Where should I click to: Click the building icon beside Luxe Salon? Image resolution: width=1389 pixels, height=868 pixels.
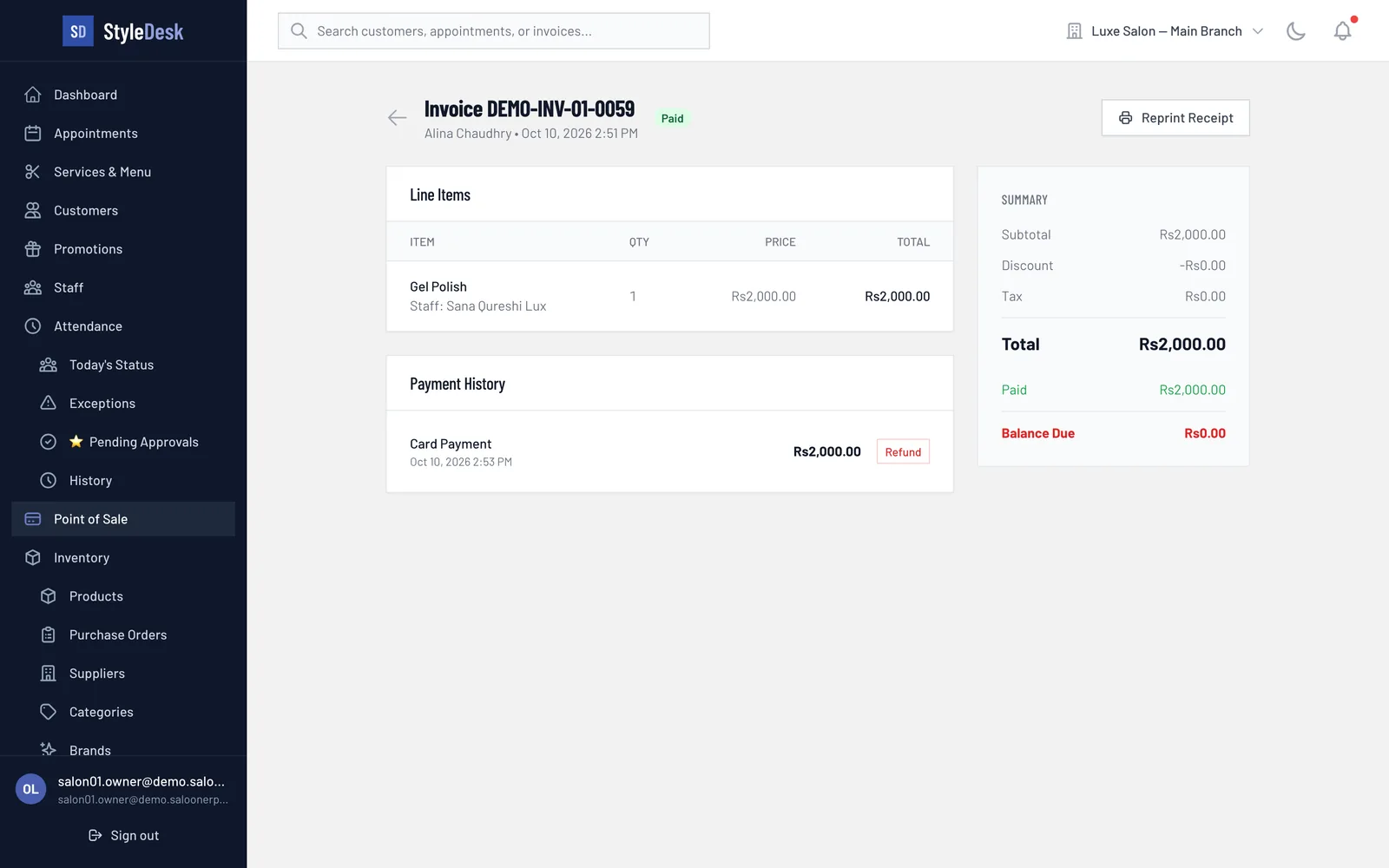point(1074,31)
